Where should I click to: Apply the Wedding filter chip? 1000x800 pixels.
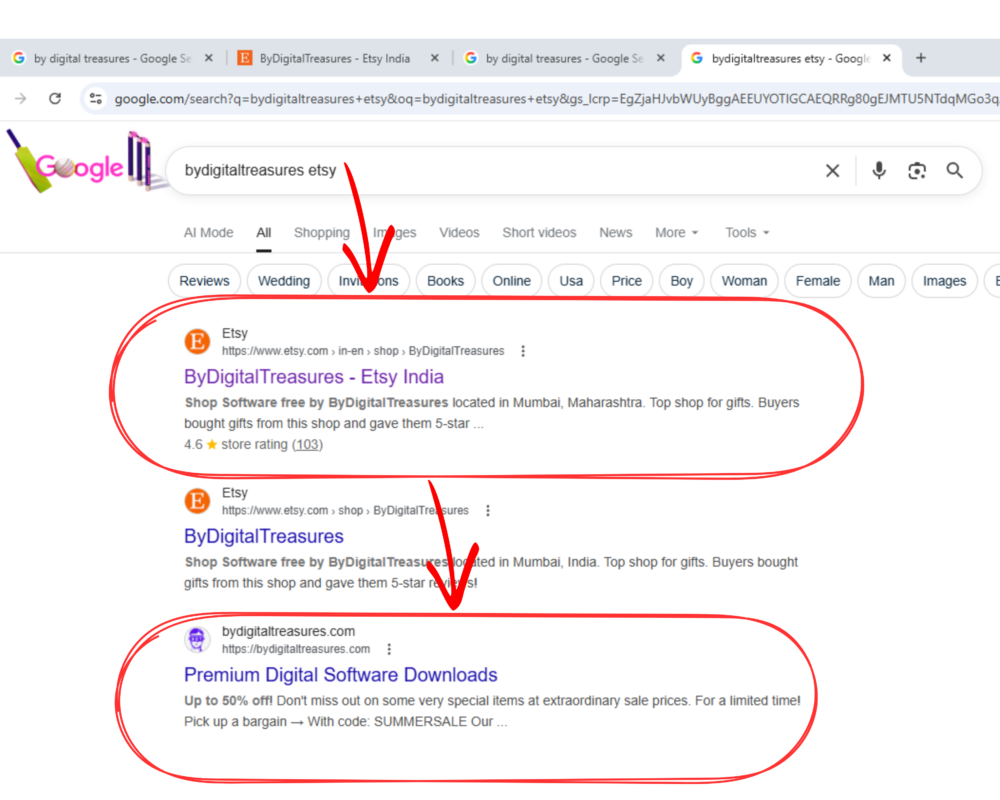pos(284,281)
